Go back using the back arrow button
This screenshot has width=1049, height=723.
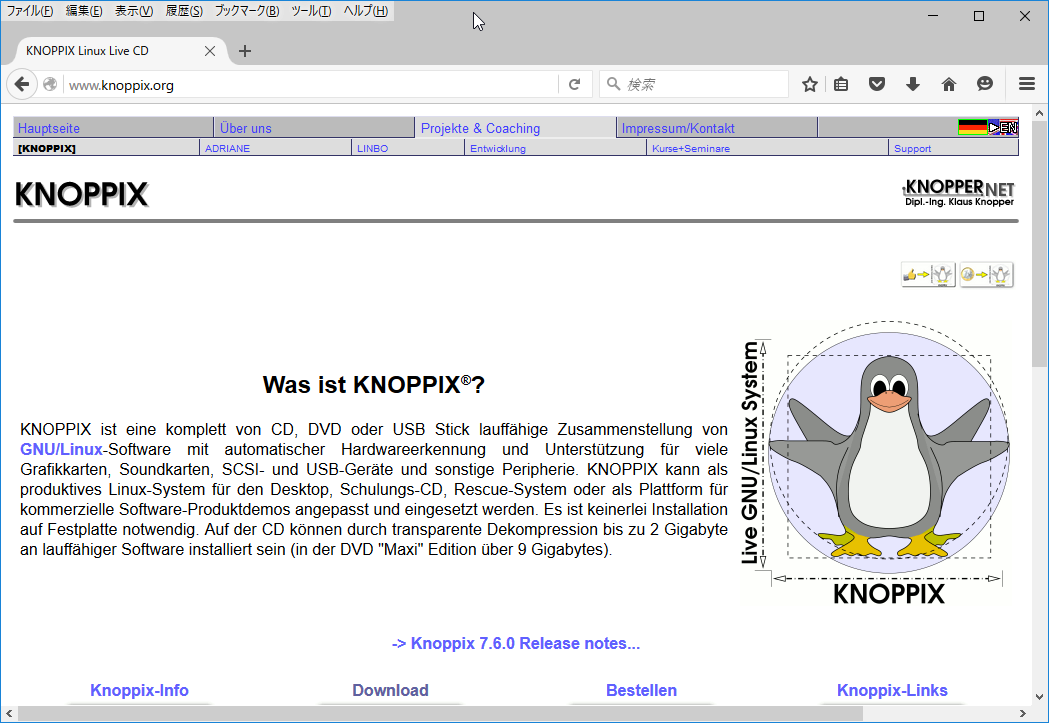[21, 84]
